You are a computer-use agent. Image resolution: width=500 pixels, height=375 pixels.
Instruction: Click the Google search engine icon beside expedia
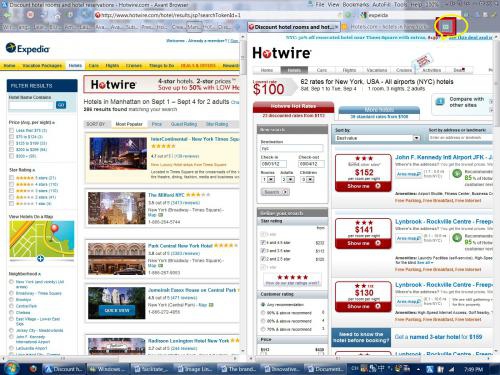coord(363,15)
